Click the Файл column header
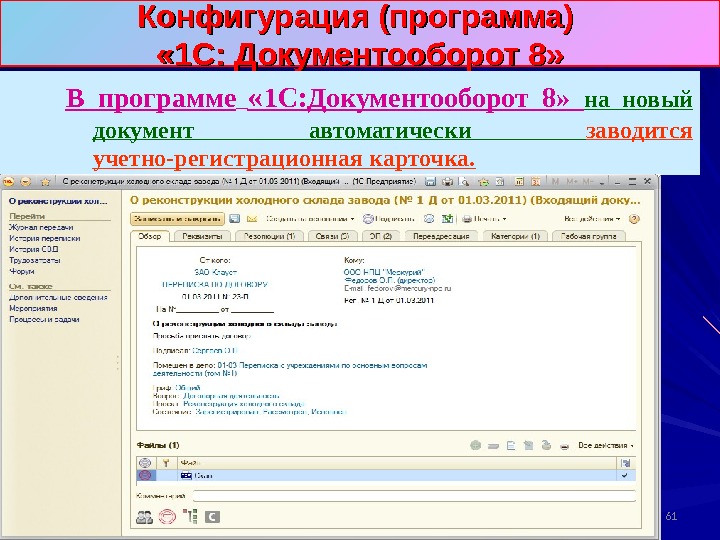720x540 pixels. point(397,463)
